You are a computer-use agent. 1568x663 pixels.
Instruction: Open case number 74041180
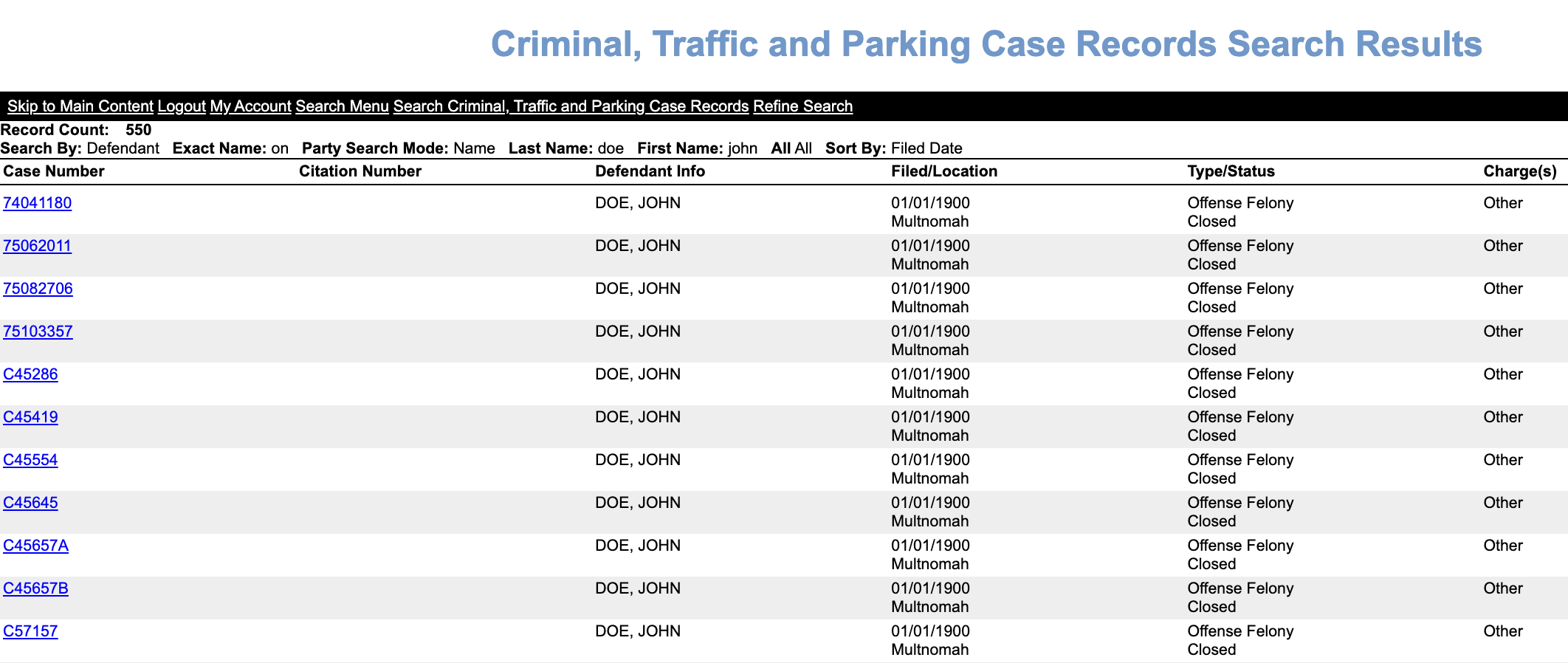[37, 203]
